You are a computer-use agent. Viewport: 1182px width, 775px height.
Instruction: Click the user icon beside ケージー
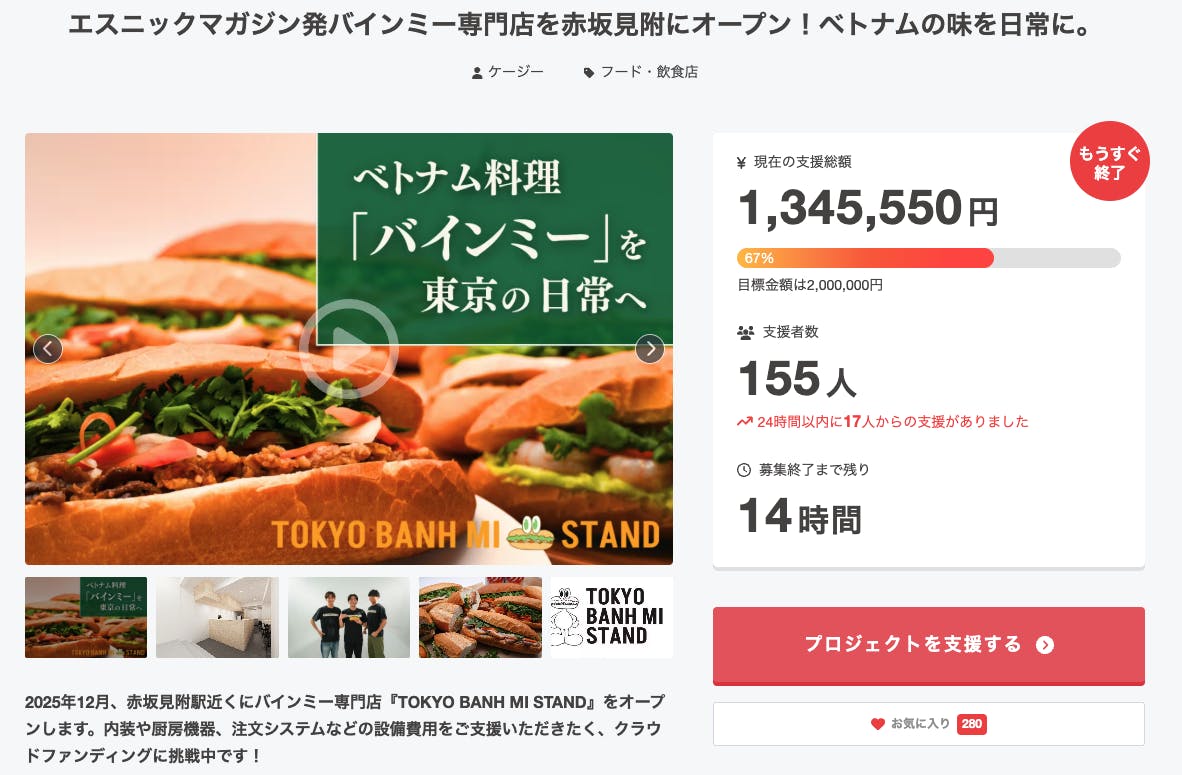tap(477, 72)
